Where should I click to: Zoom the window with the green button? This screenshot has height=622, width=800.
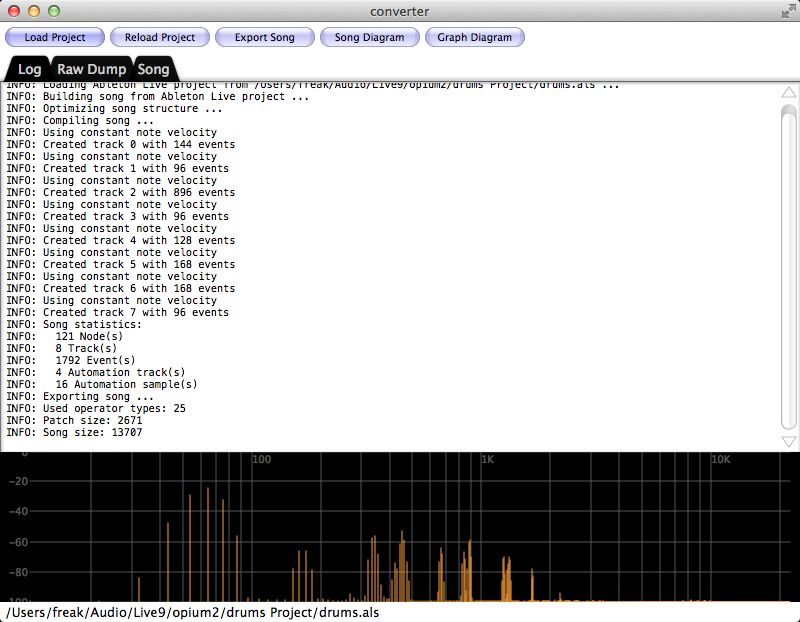[x=54, y=11]
